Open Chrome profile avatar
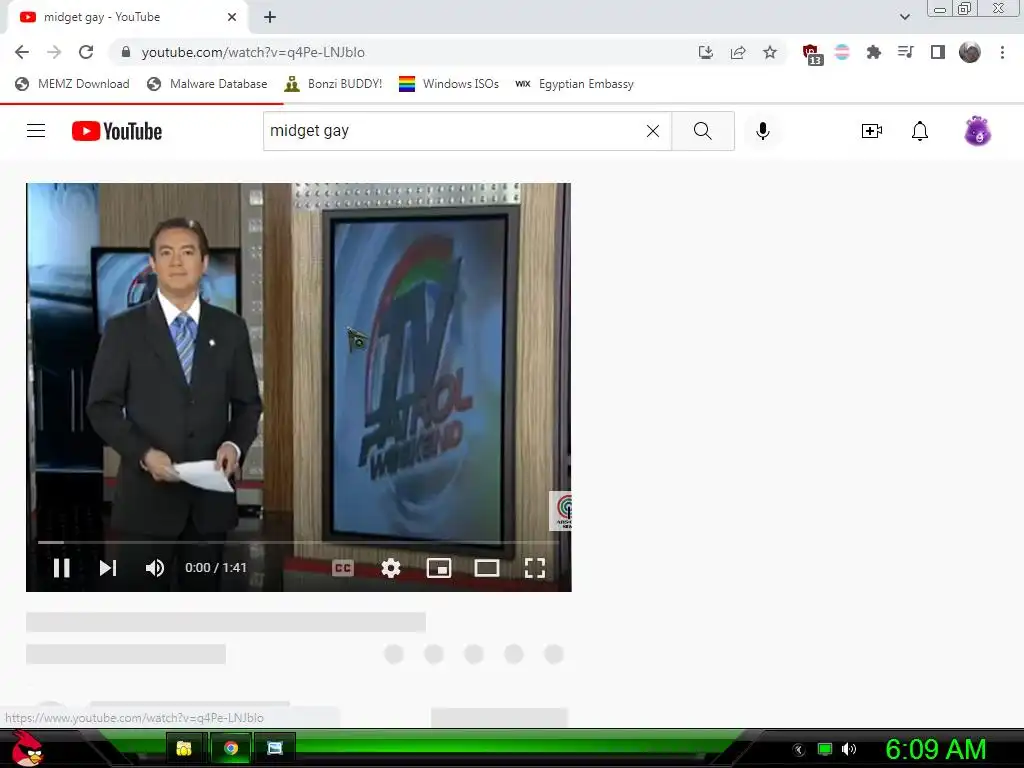 point(970,52)
